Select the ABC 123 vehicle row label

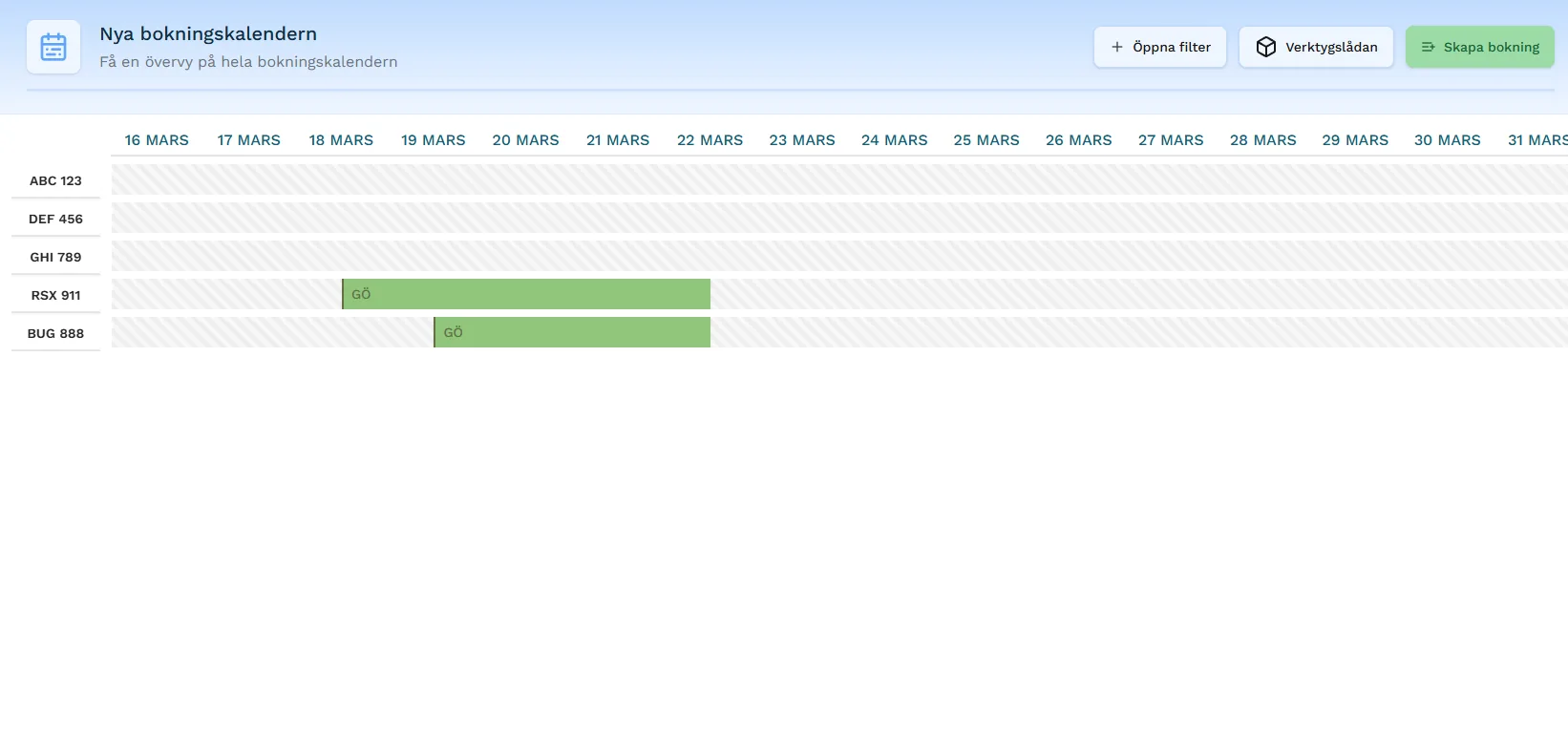pos(55,180)
